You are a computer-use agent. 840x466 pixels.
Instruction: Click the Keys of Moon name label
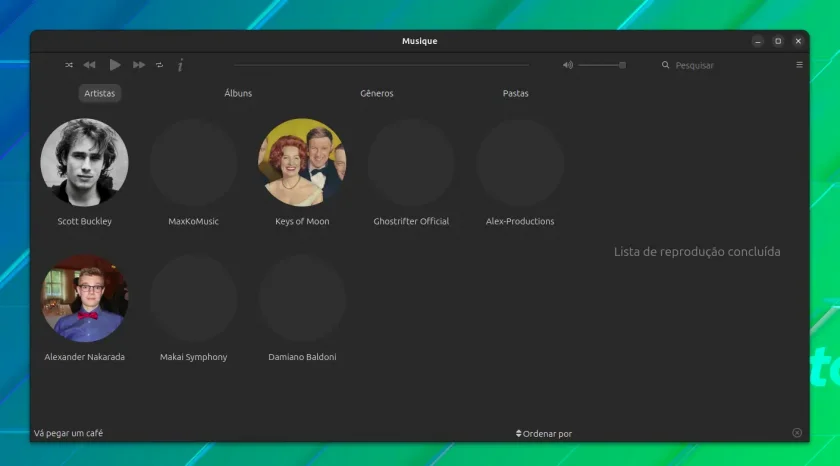pyautogui.click(x=302, y=221)
